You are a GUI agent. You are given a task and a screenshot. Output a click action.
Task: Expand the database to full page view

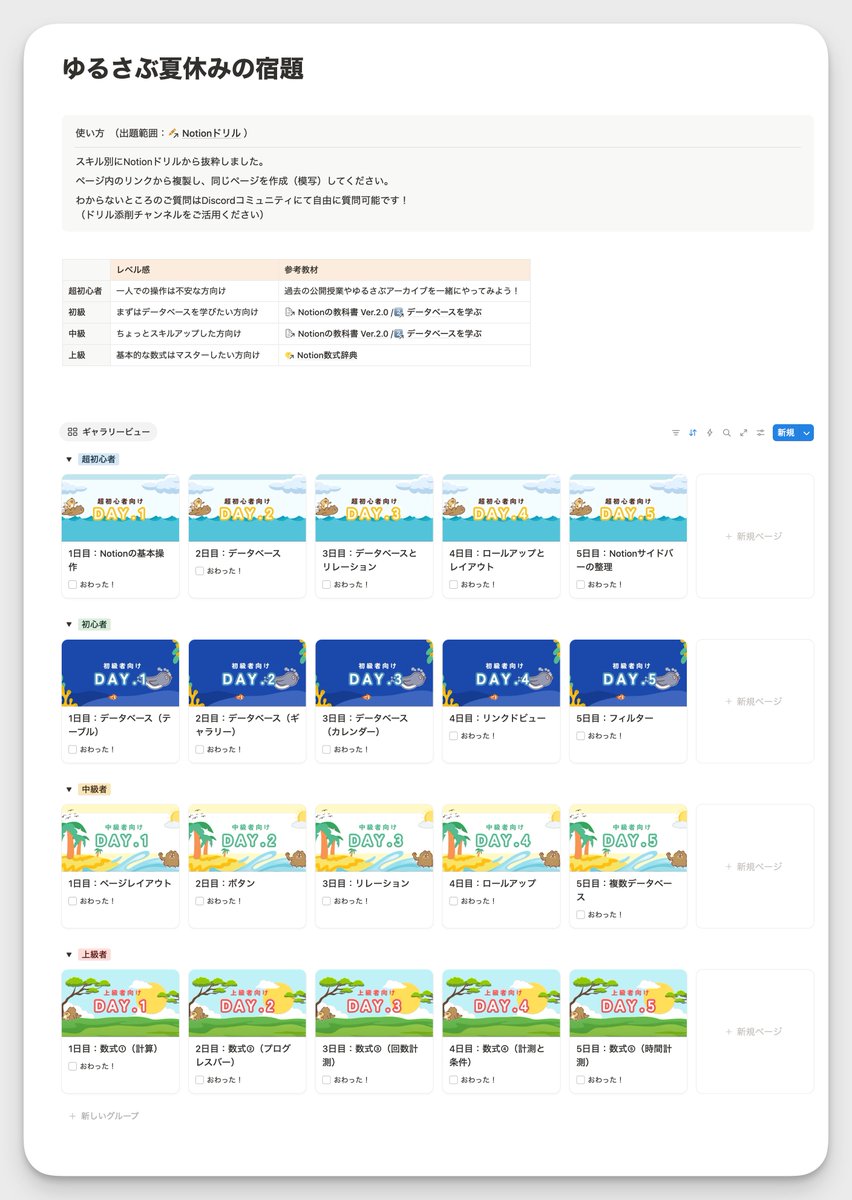pos(742,432)
